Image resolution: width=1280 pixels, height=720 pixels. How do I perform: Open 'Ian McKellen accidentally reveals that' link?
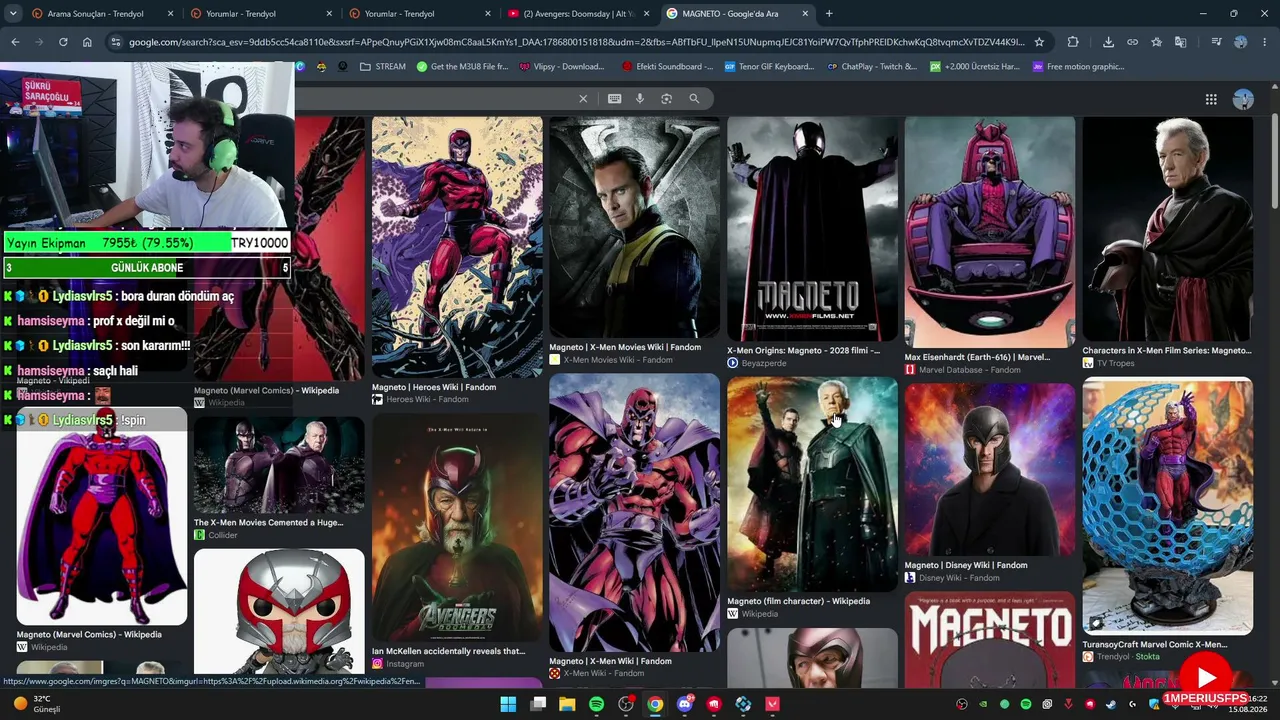tap(448, 651)
